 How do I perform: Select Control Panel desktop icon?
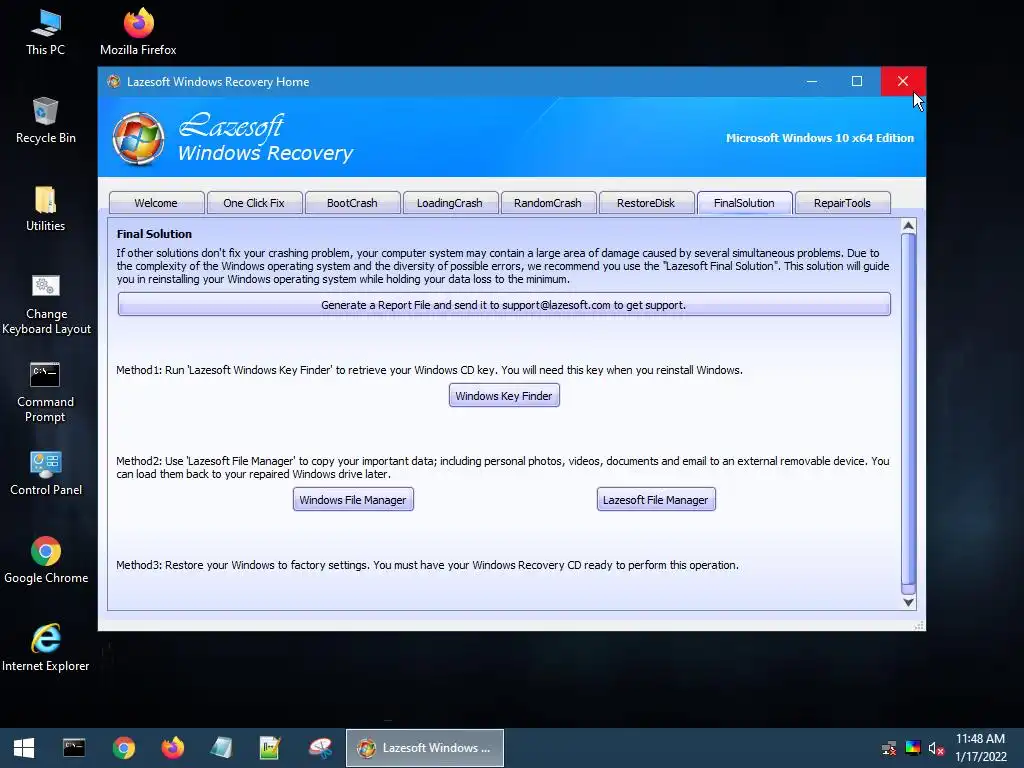(46, 473)
